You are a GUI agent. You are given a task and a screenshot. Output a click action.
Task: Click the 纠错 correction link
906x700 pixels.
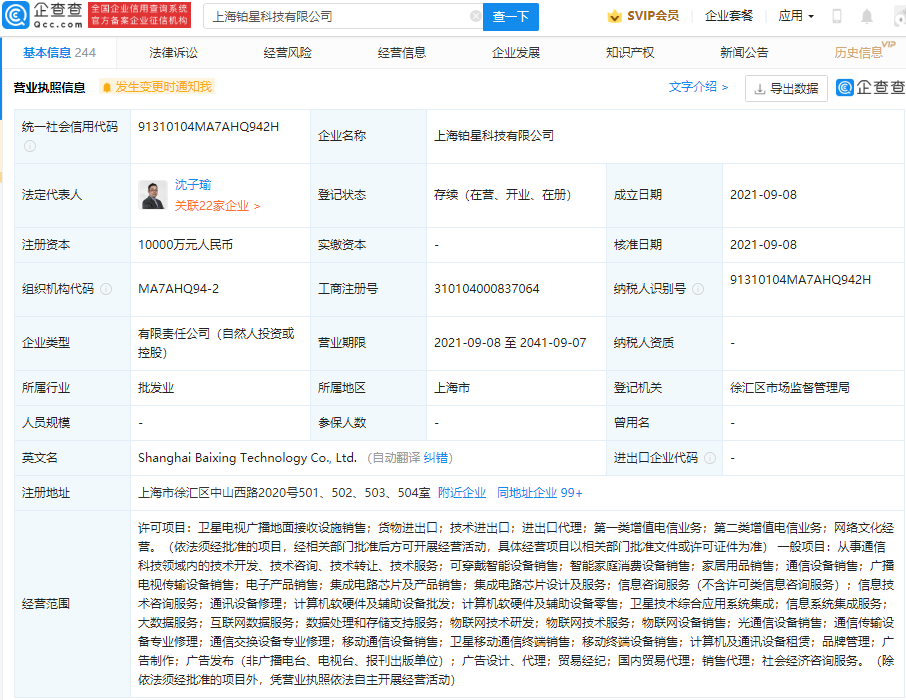(436, 458)
